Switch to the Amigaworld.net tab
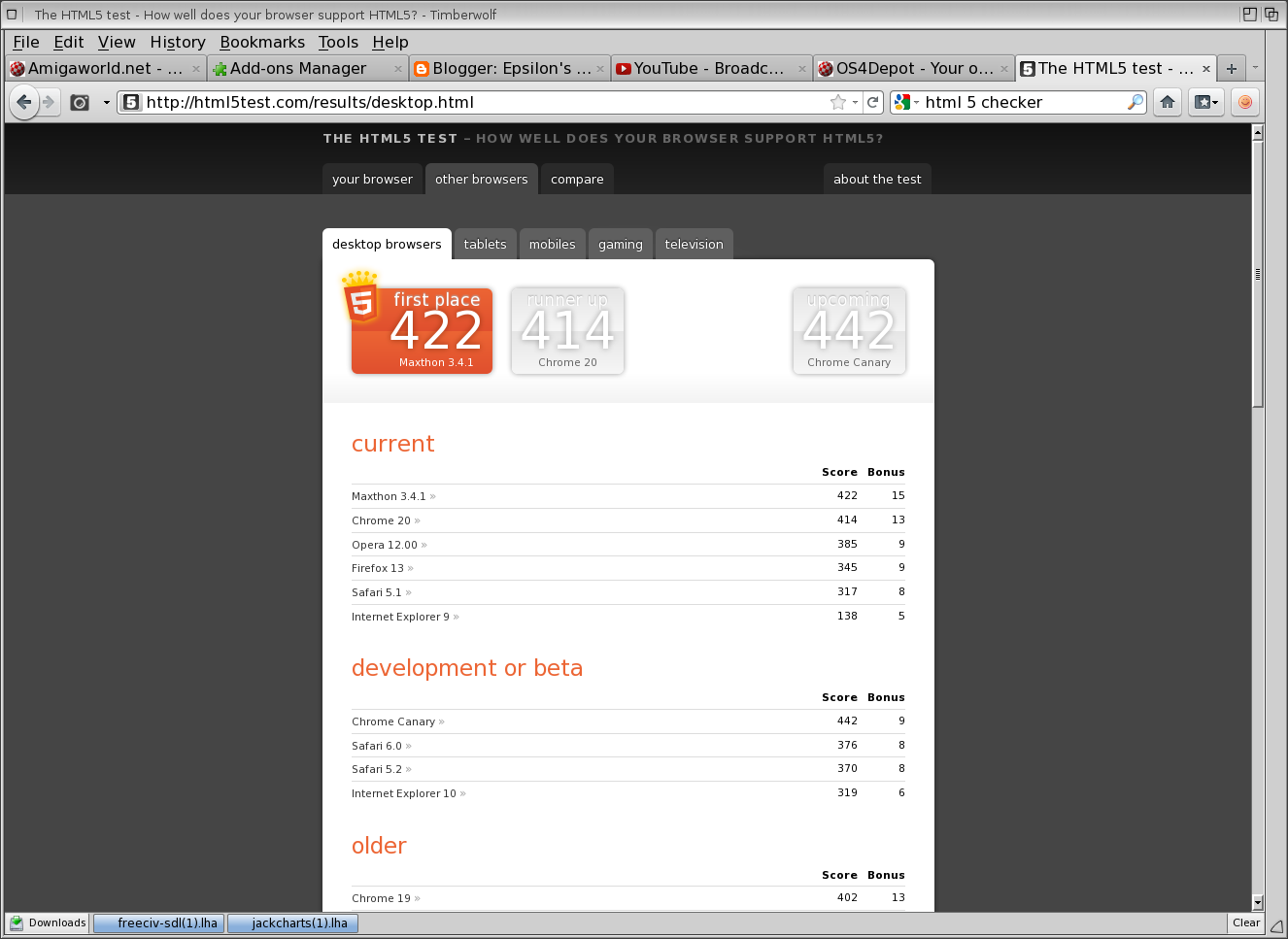The height and width of the screenshot is (939, 1288). pyautogui.click(x=105, y=68)
